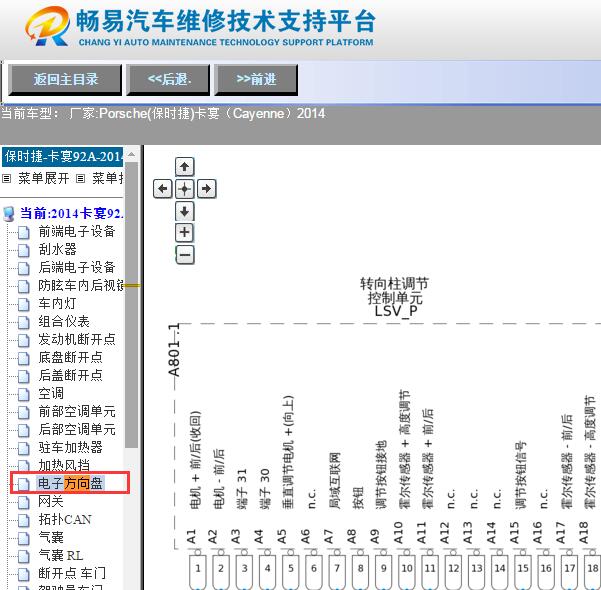Image resolution: width=601 pixels, height=590 pixels.
Task: Click the pan up arrow icon
Action: 185,167
